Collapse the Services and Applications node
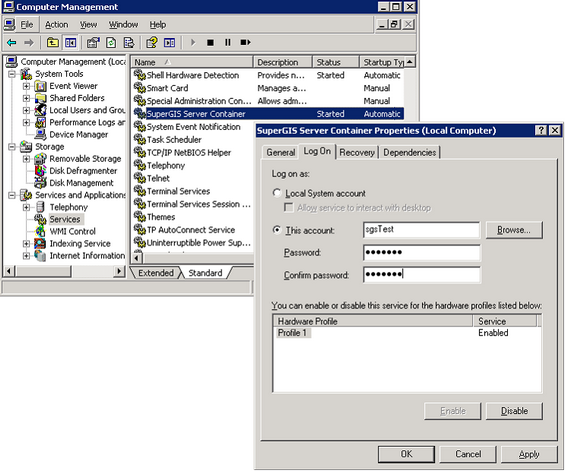Screen dimensions: 565x471 pos(12,195)
